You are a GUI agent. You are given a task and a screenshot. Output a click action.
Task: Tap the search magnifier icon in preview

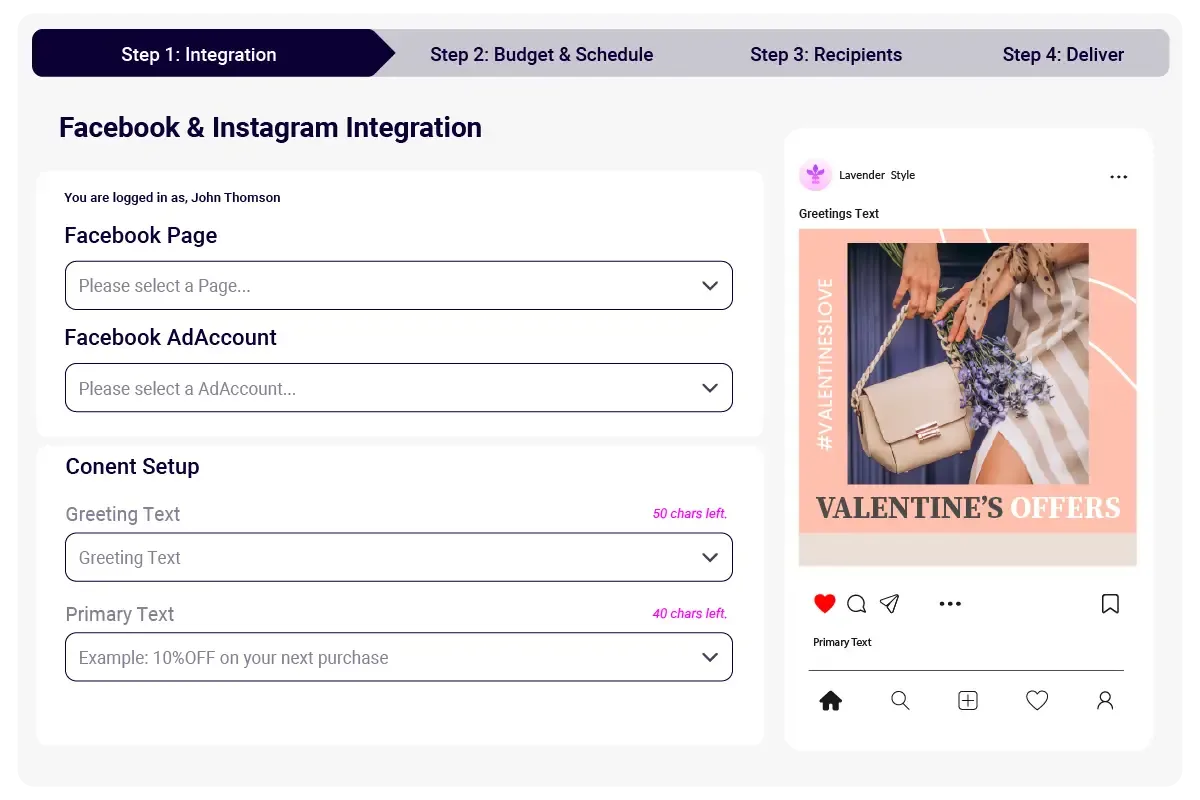coord(900,701)
